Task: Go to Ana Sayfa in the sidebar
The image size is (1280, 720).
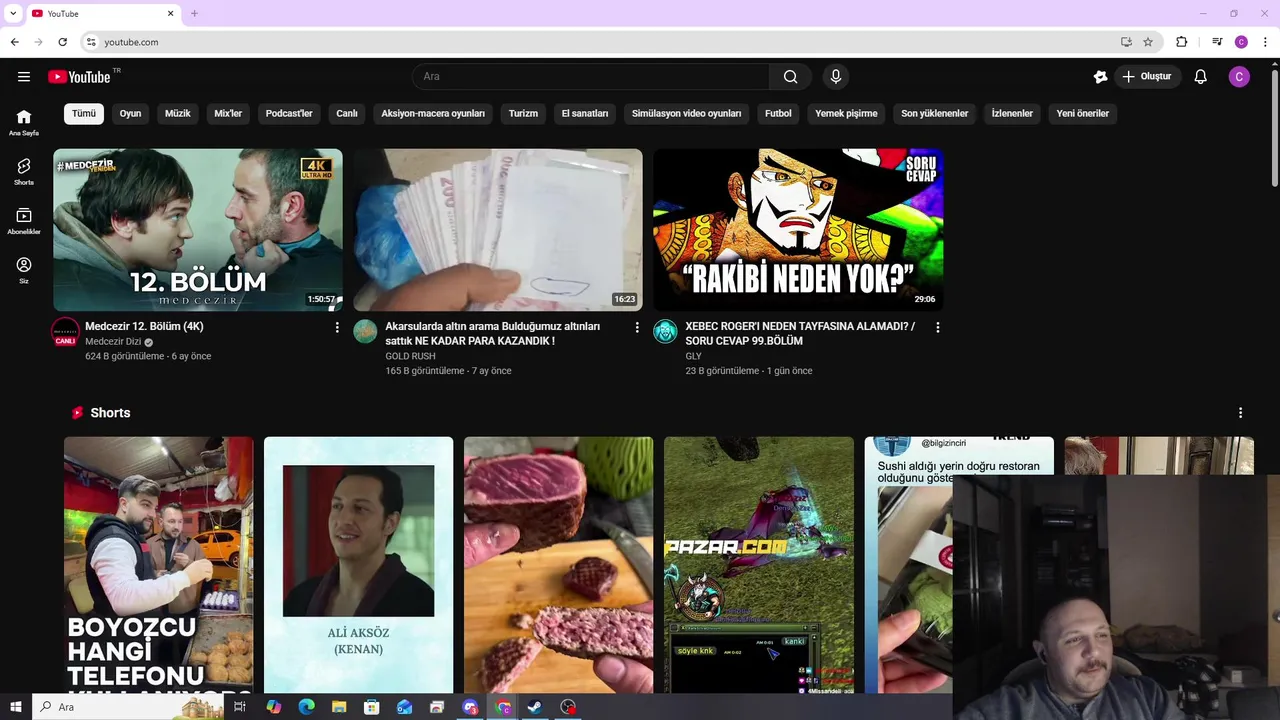Action: pos(24,122)
